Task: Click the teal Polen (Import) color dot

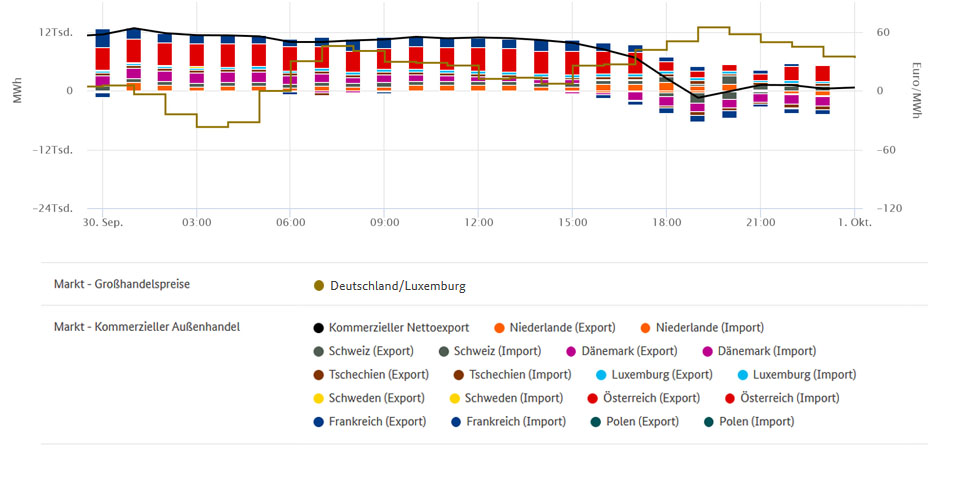Action: [x=708, y=422]
